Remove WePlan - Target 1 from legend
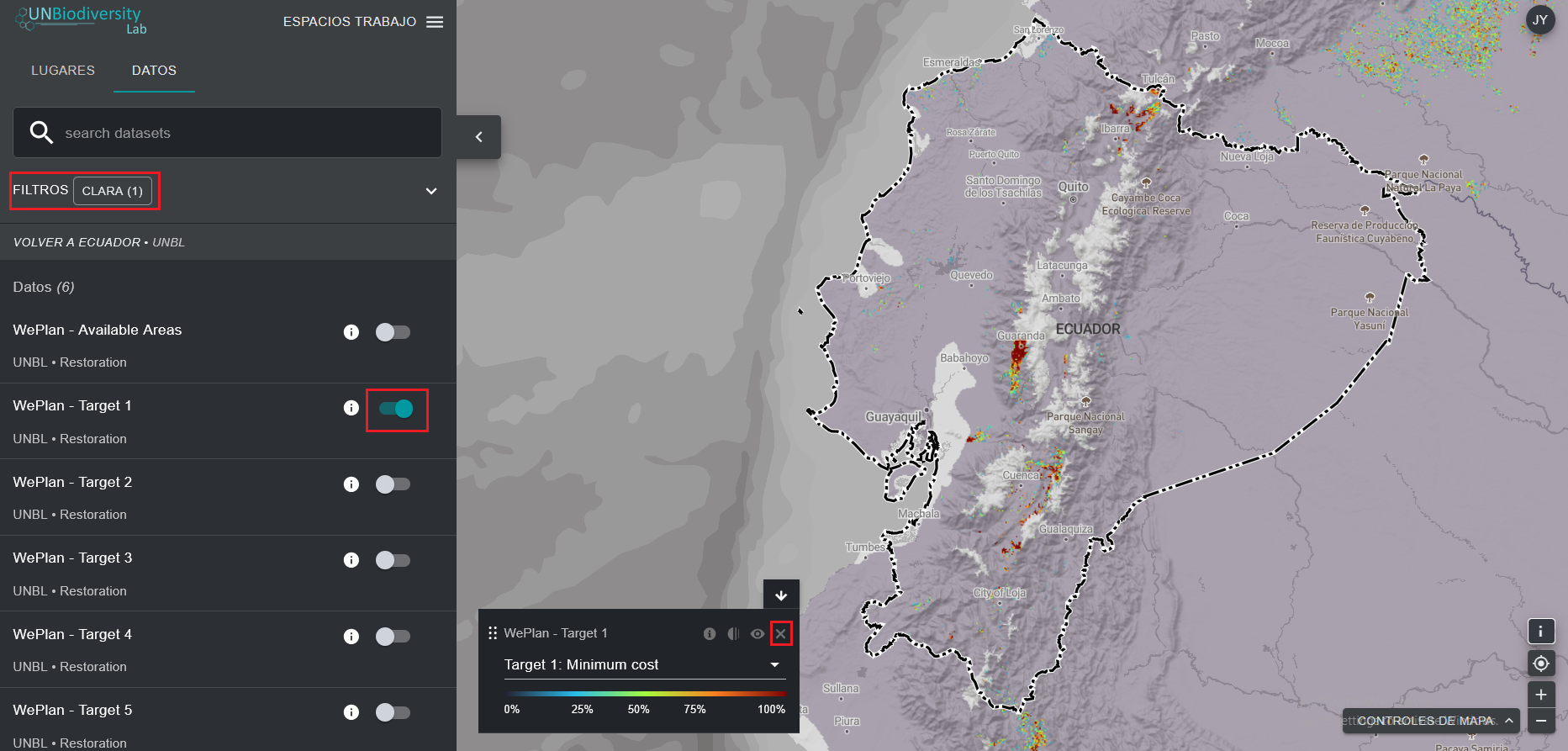Viewport: 1568px width, 751px height. [x=781, y=634]
